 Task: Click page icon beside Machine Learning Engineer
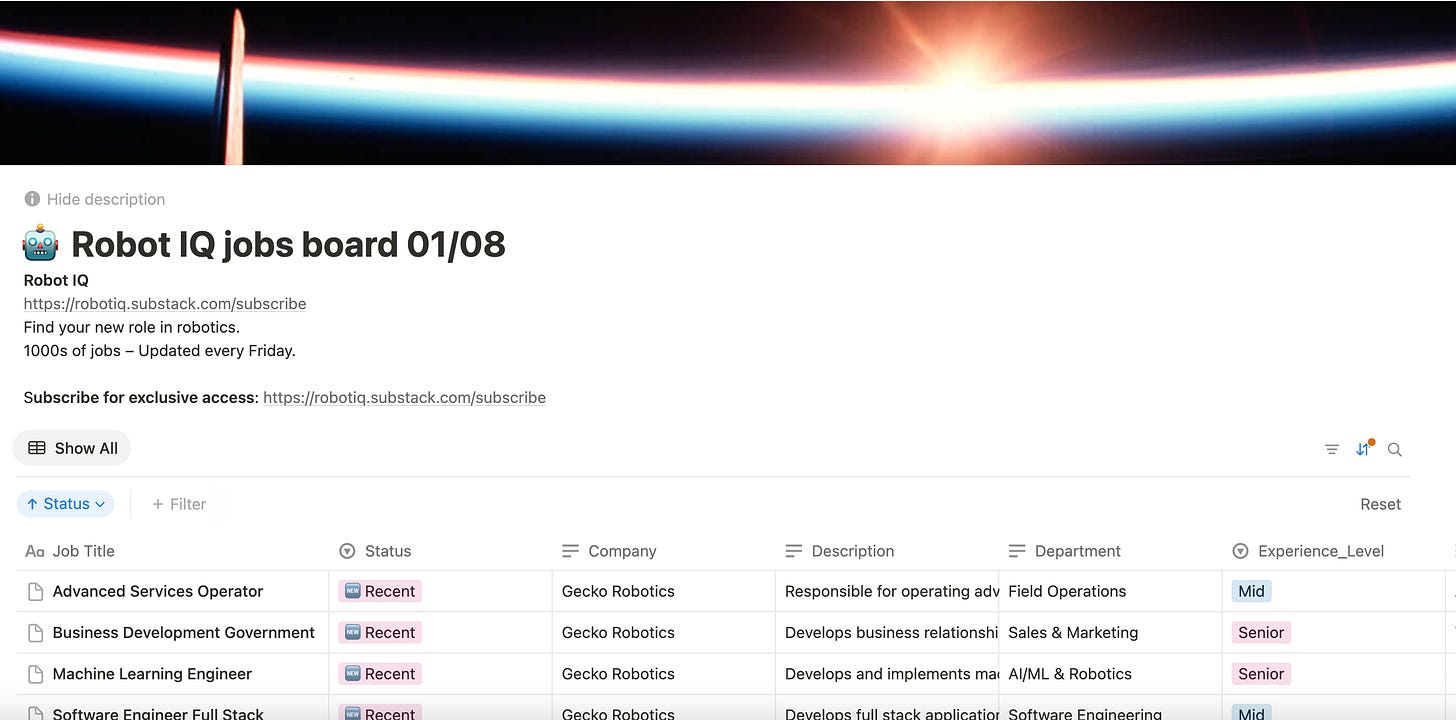(35, 674)
